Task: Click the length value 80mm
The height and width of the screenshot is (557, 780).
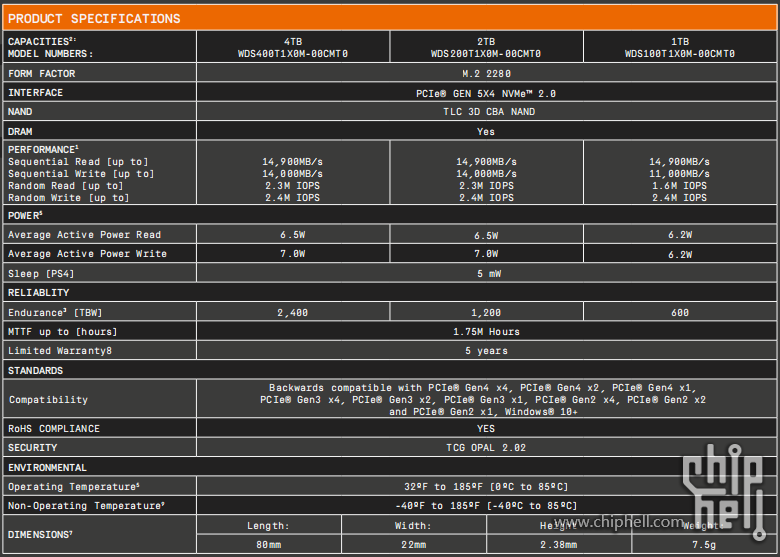Action: tap(269, 545)
